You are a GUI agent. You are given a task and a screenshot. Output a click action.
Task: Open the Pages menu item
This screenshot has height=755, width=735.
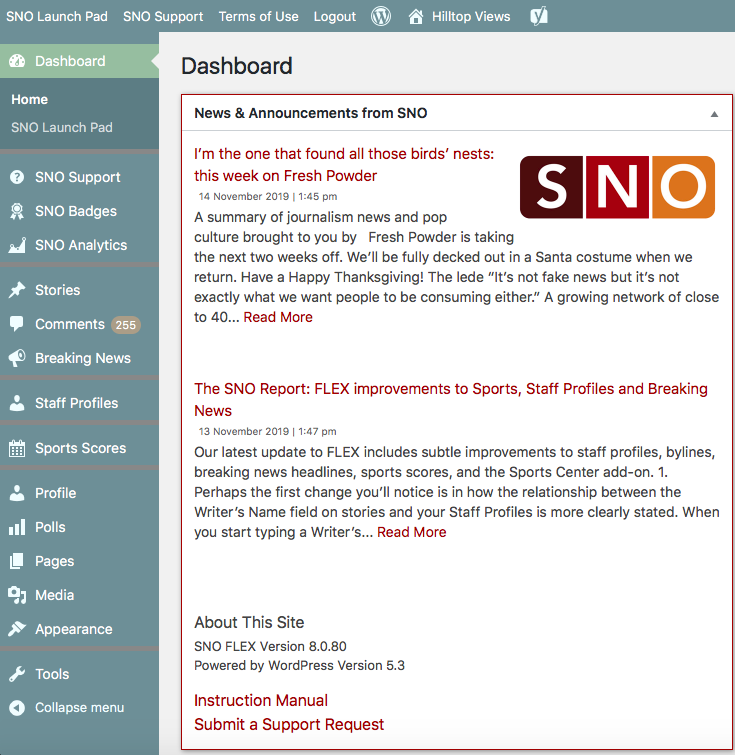click(x=54, y=561)
